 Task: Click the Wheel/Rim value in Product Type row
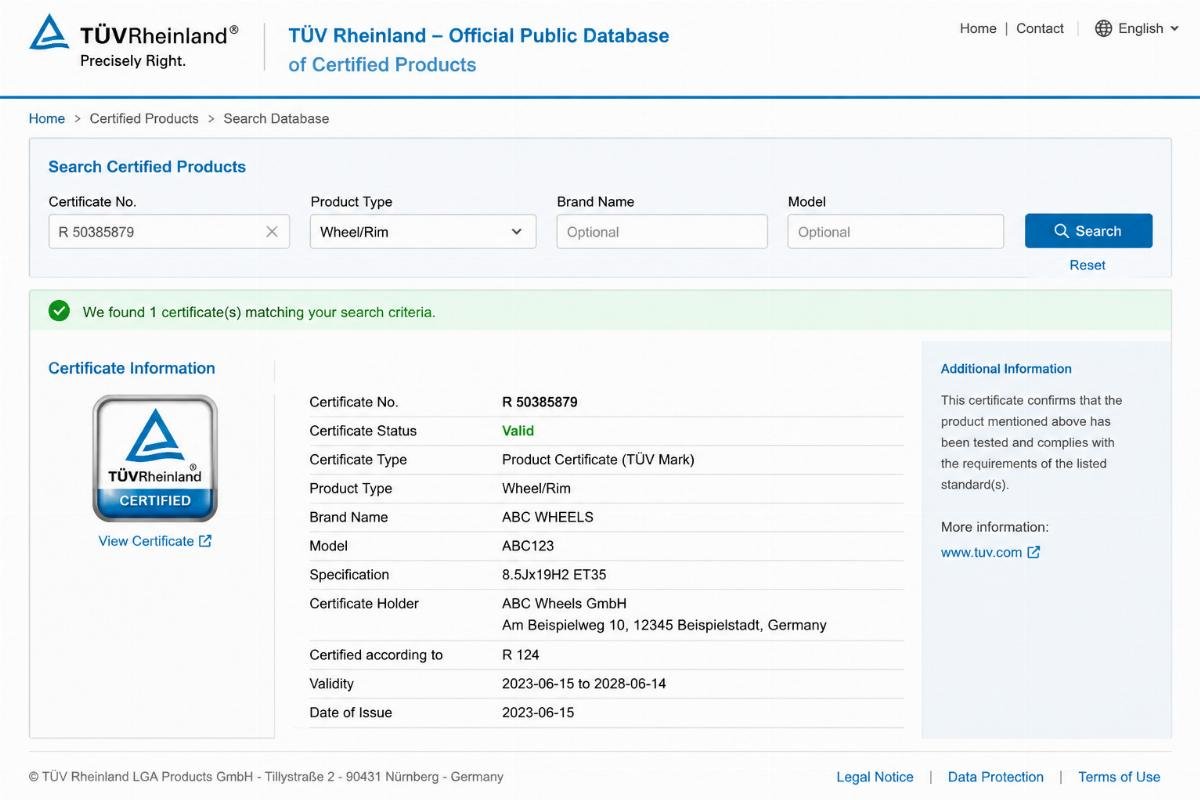537,489
